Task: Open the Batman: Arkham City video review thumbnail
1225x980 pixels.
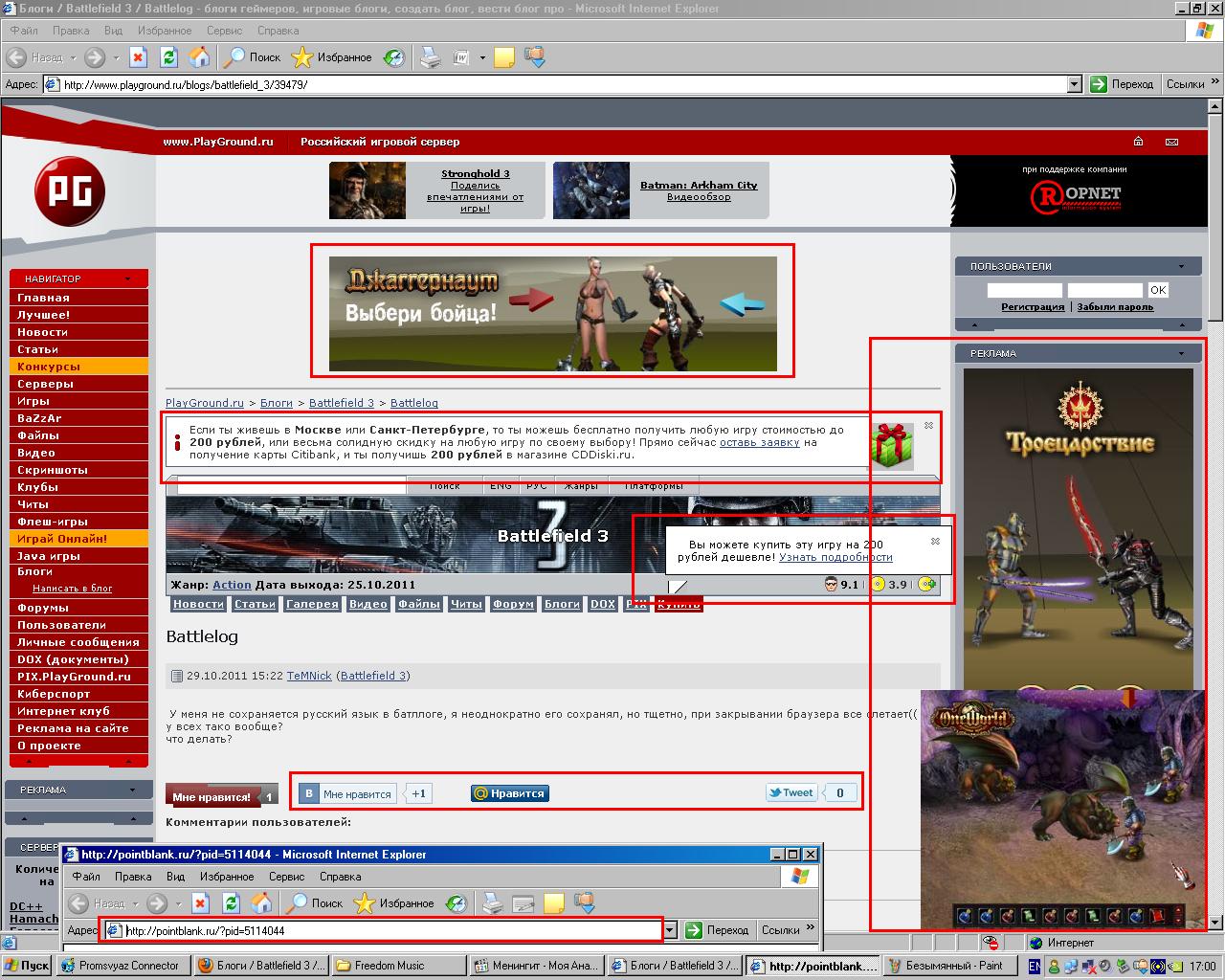Action: (x=590, y=190)
